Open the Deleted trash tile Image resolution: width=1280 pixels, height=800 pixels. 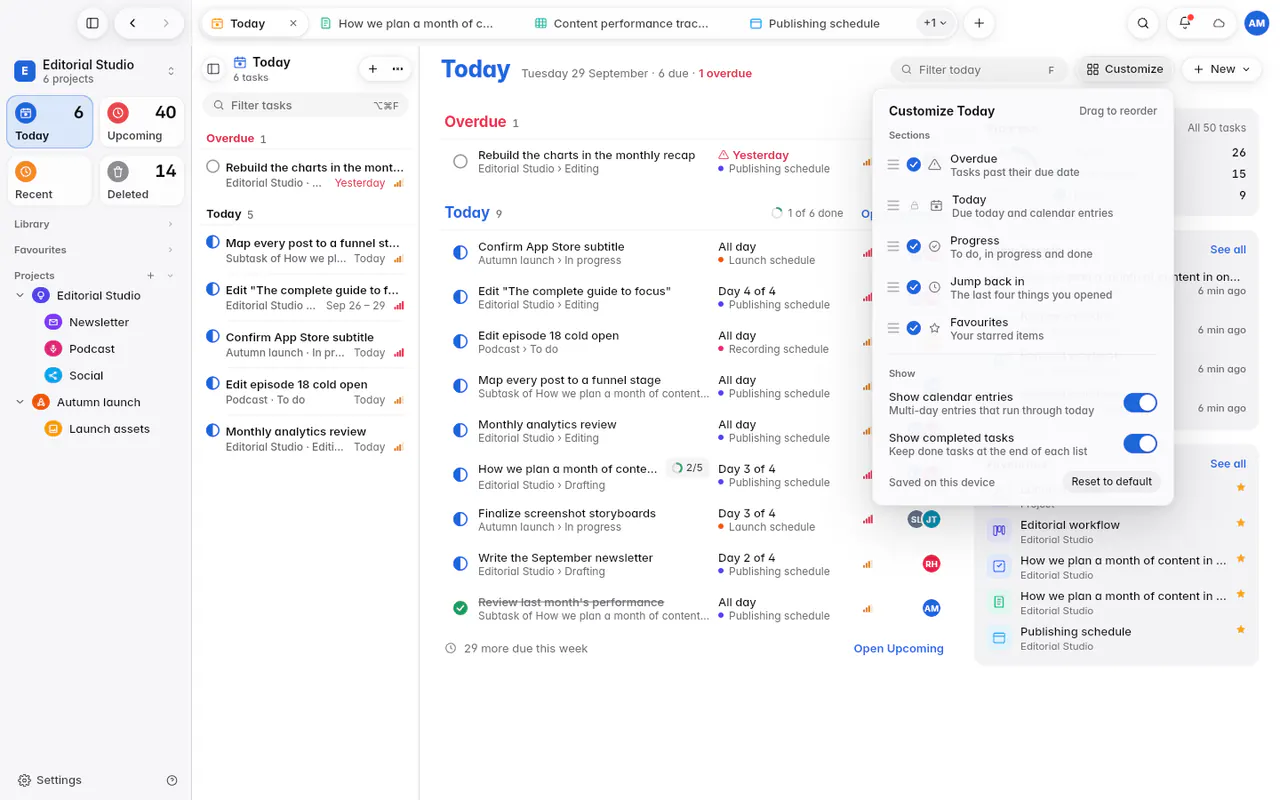point(142,181)
